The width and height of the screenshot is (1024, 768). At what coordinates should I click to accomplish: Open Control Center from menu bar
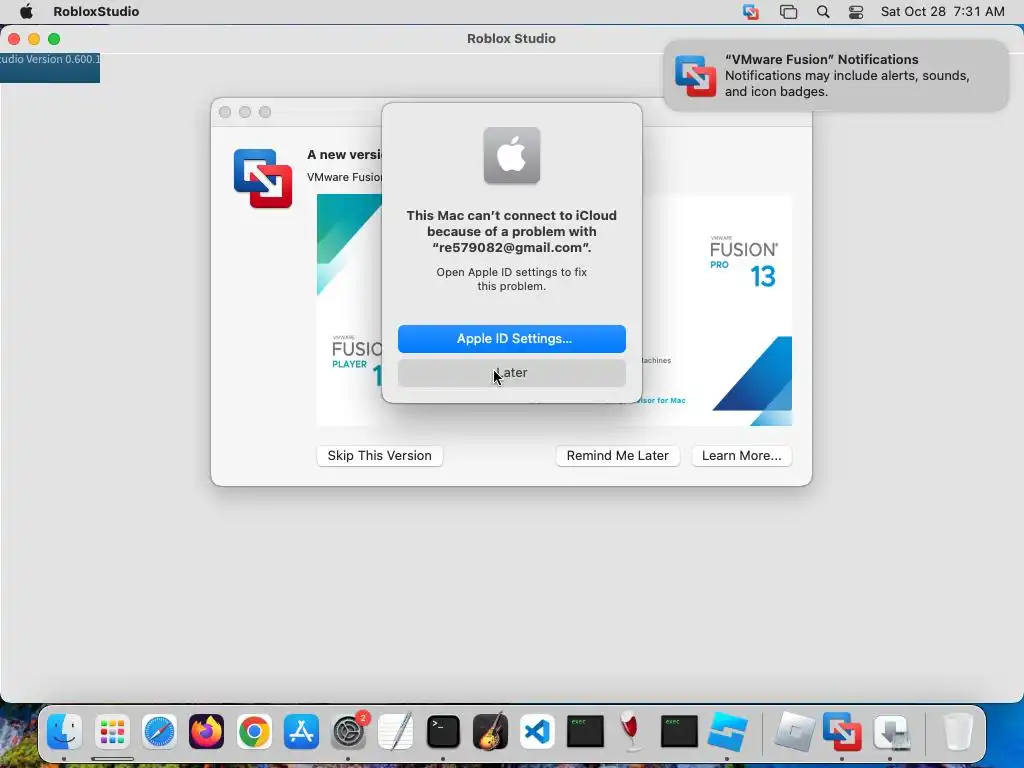click(x=856, y=12)
